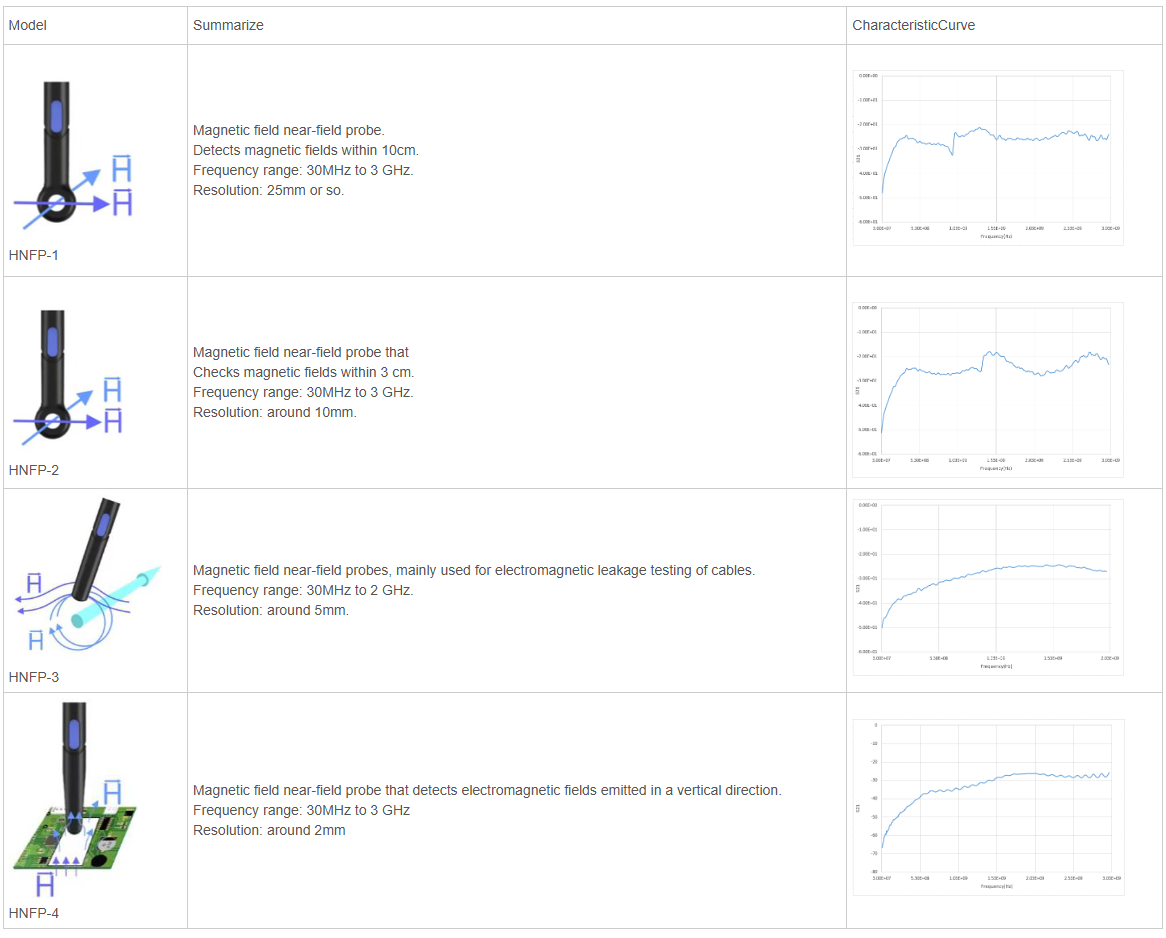Select the HNFP-1 model name label

pyautogui.click(x=34, y=255)
